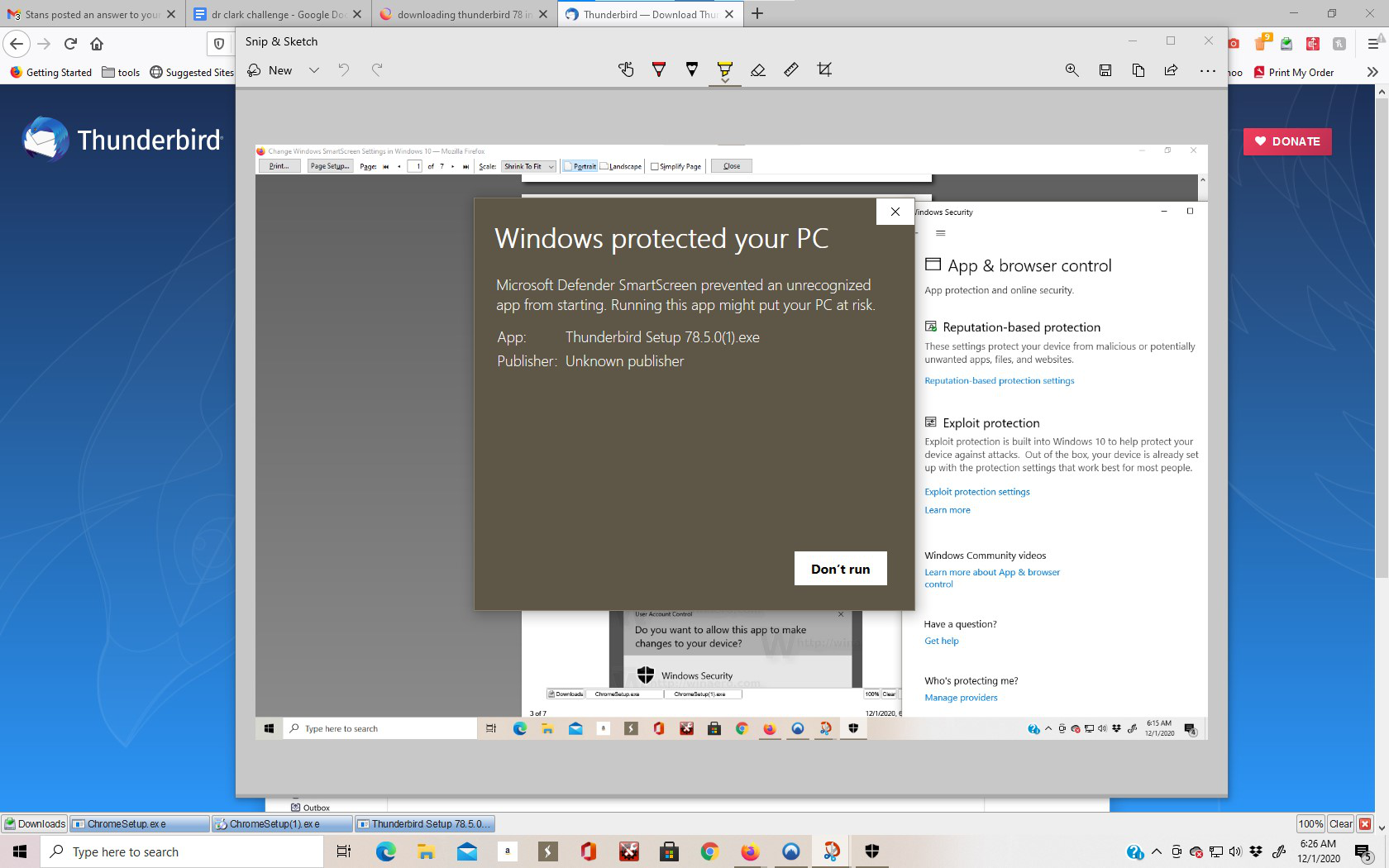Open the Firefox hamburger menu
The height and width of the screenshot is (868, 1389).
1373,44
